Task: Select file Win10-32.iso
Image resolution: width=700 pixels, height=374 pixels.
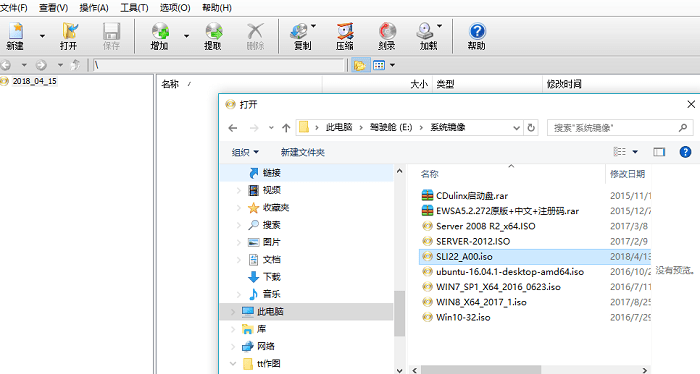Action: tap(463, 317)
